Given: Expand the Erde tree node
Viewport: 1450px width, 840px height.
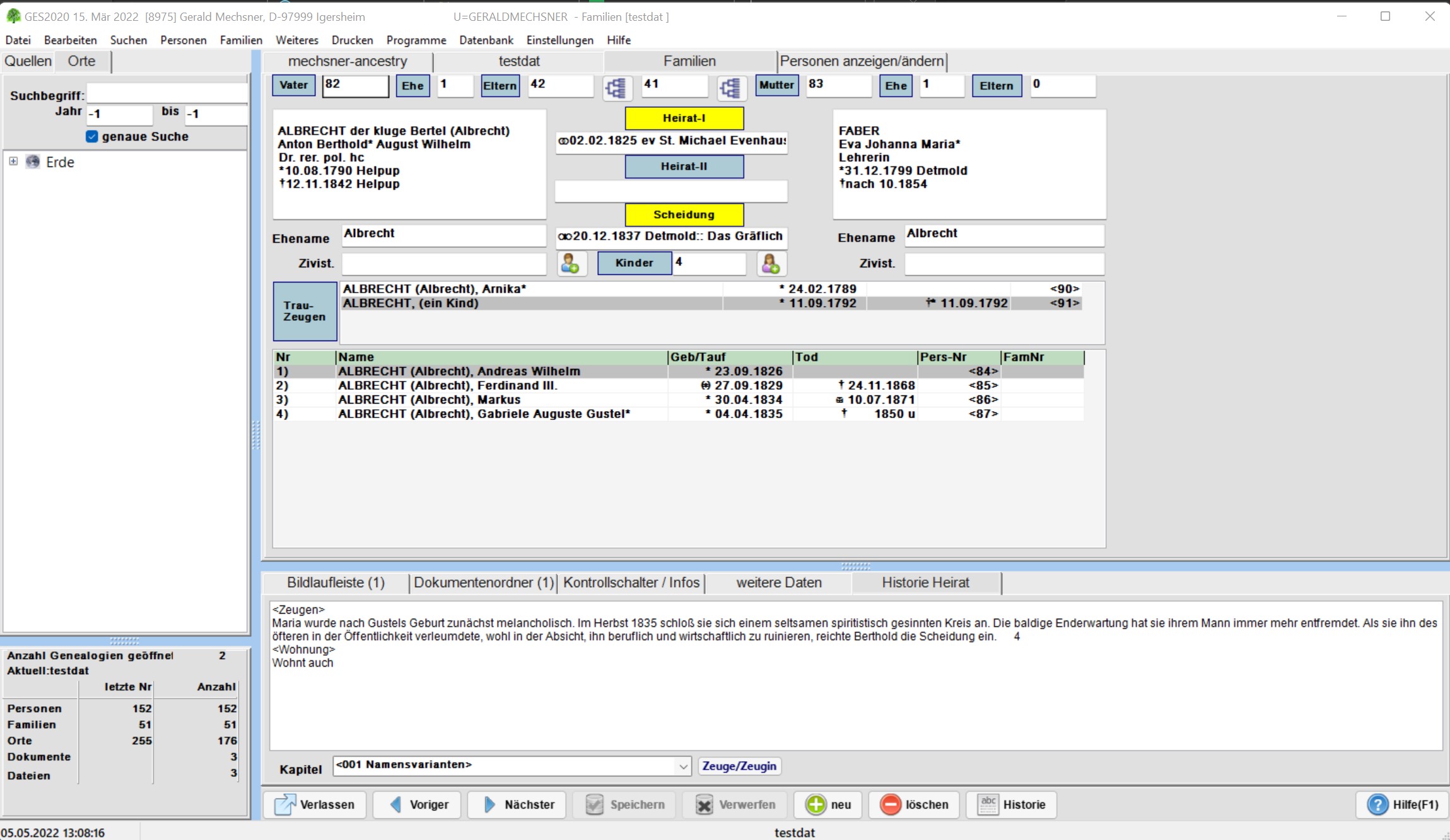Looking at the screenshot, I should click(x=13, y=161).
